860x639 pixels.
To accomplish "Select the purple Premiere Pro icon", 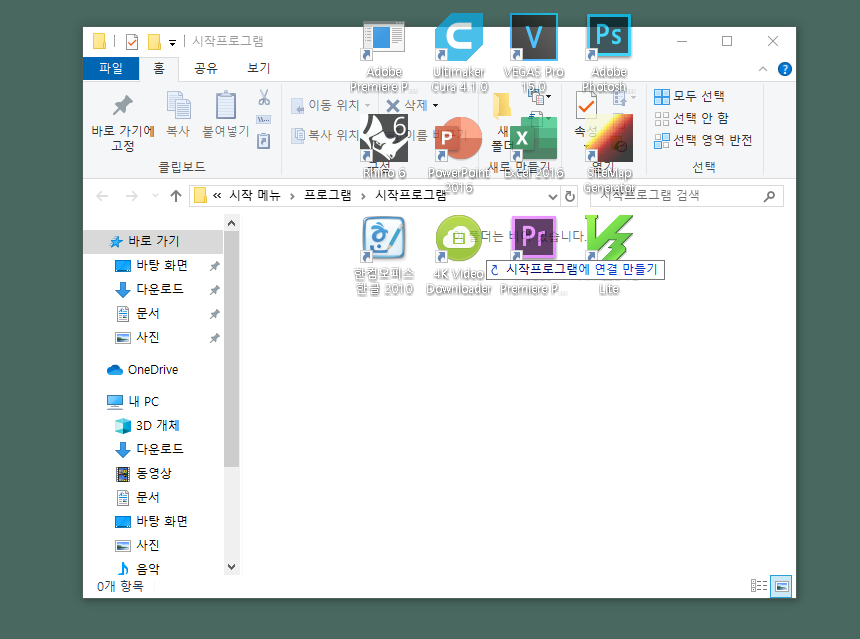I will [534, 237].
